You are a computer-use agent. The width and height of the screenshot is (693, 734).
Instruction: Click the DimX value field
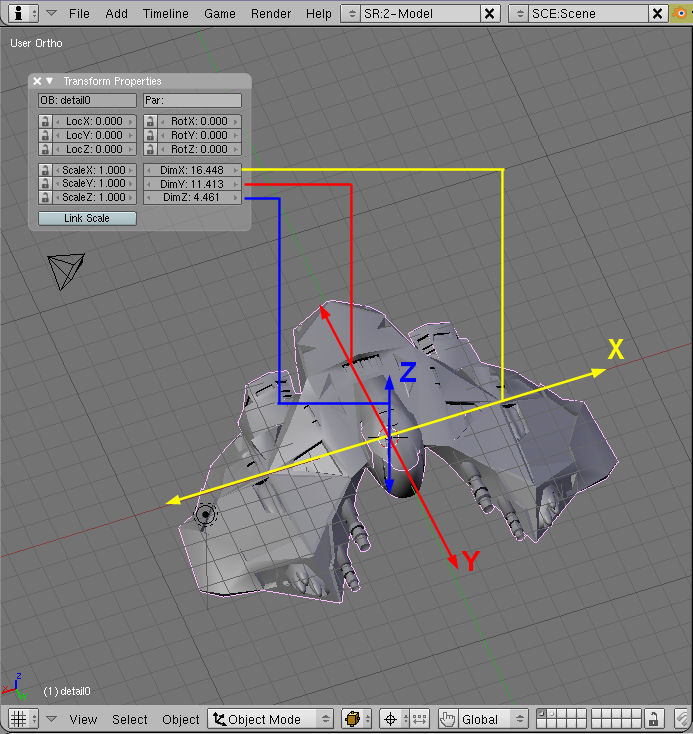click(x=192, y=170)
